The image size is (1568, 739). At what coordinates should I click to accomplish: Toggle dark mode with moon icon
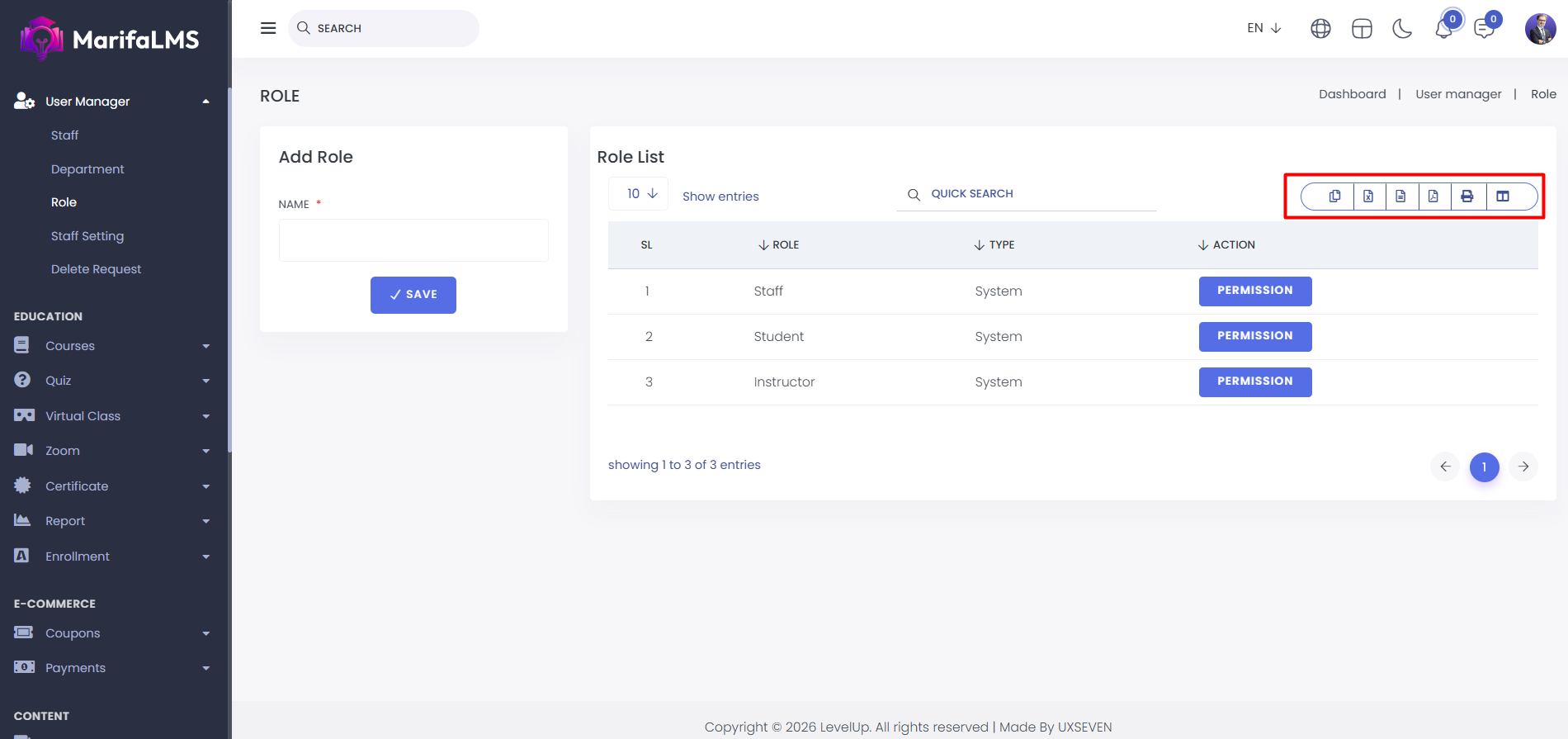[1402, 29]
